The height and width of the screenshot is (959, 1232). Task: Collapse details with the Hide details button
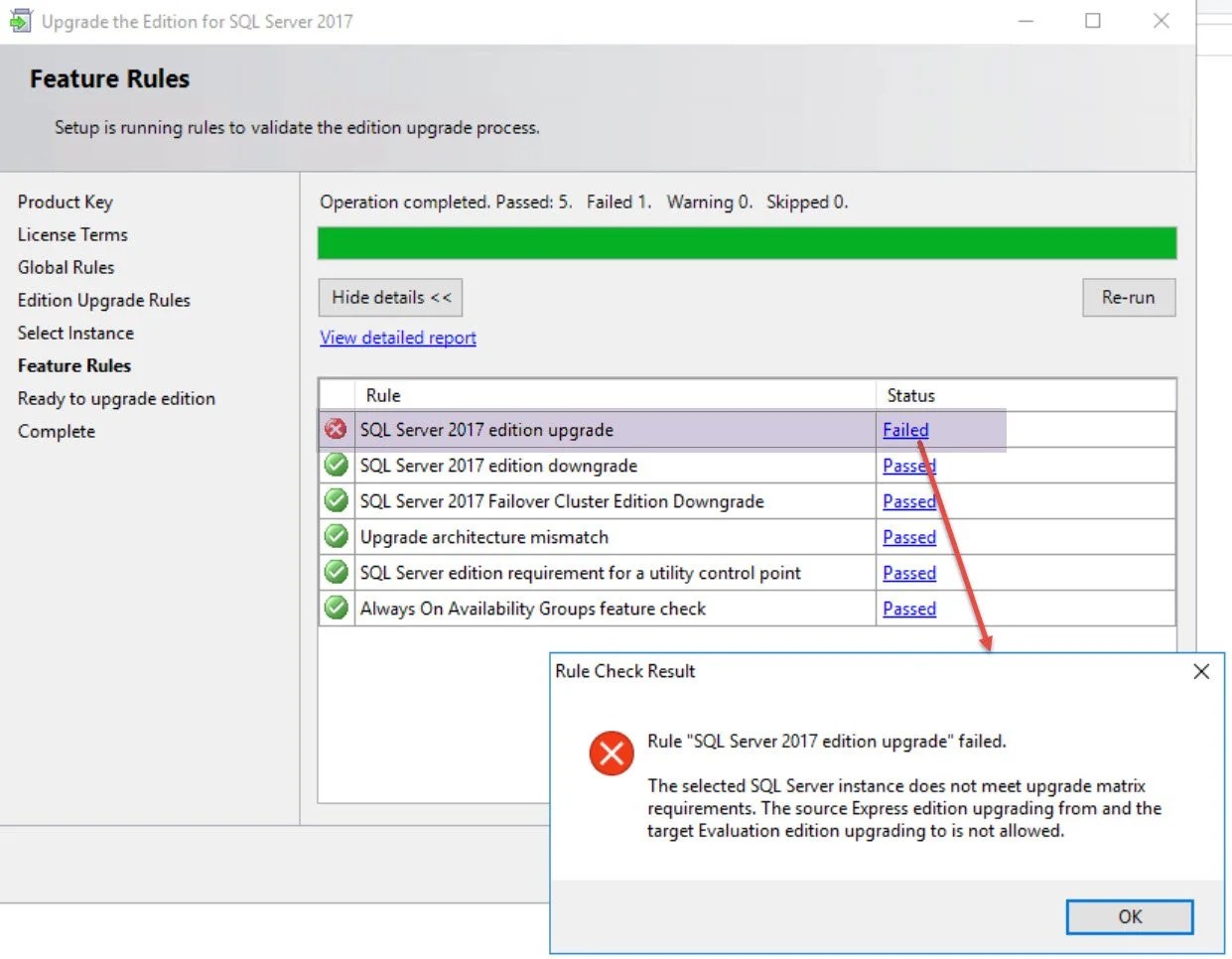pyautogui.click(x=389, y=297)
